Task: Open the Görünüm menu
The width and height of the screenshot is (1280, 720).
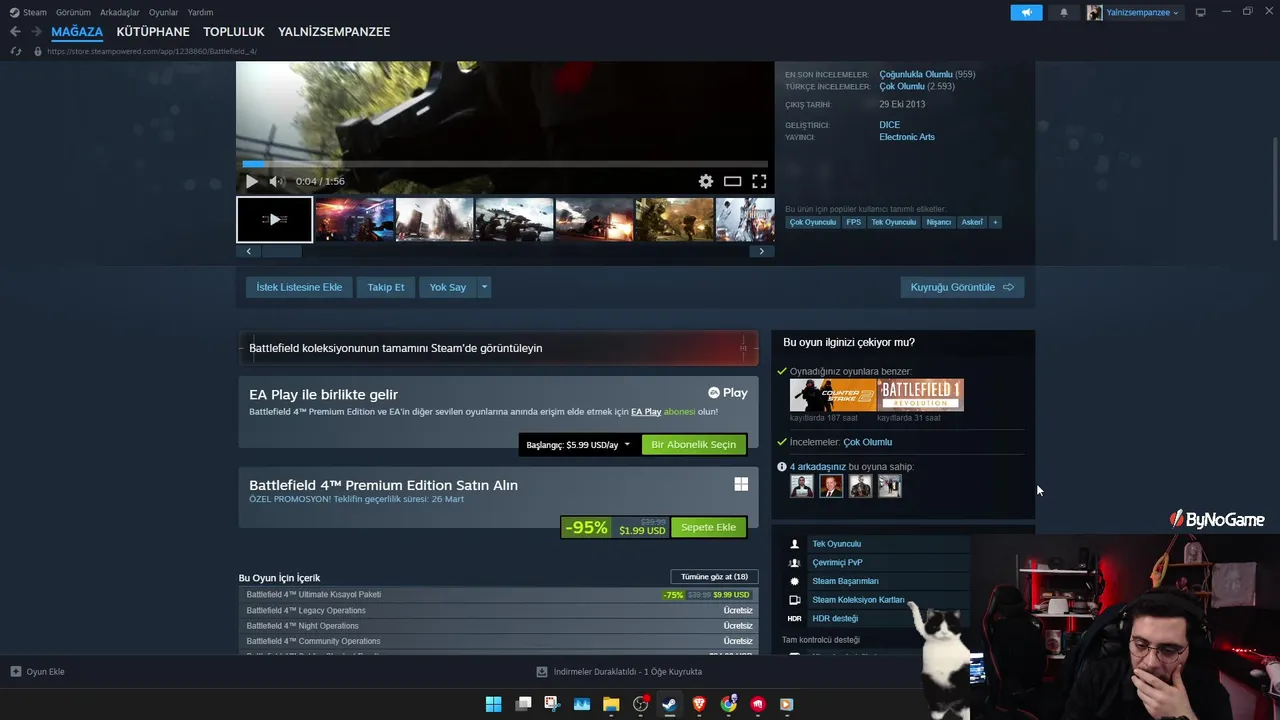Action: tap(73, 13)
